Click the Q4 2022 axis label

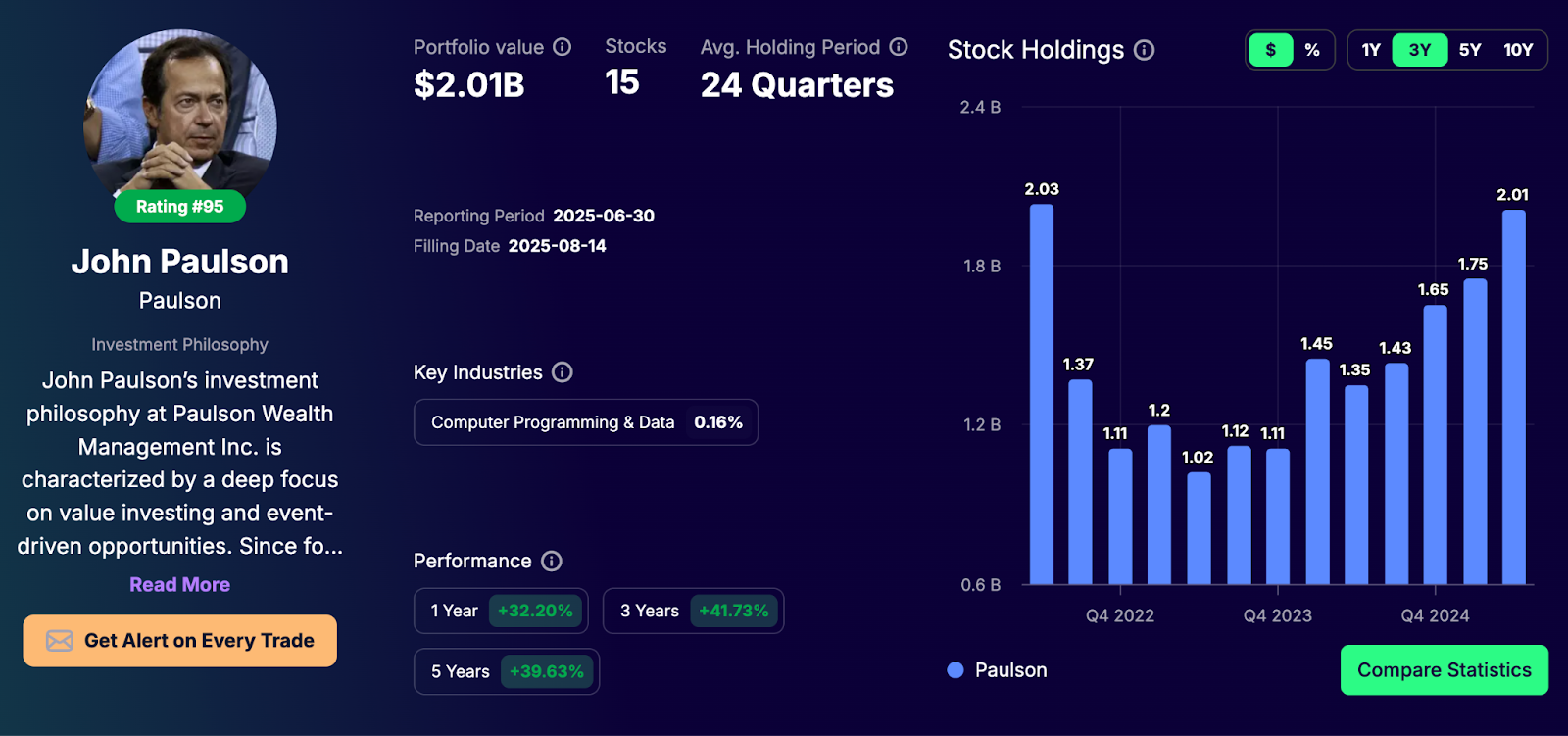coord(1120,615)
